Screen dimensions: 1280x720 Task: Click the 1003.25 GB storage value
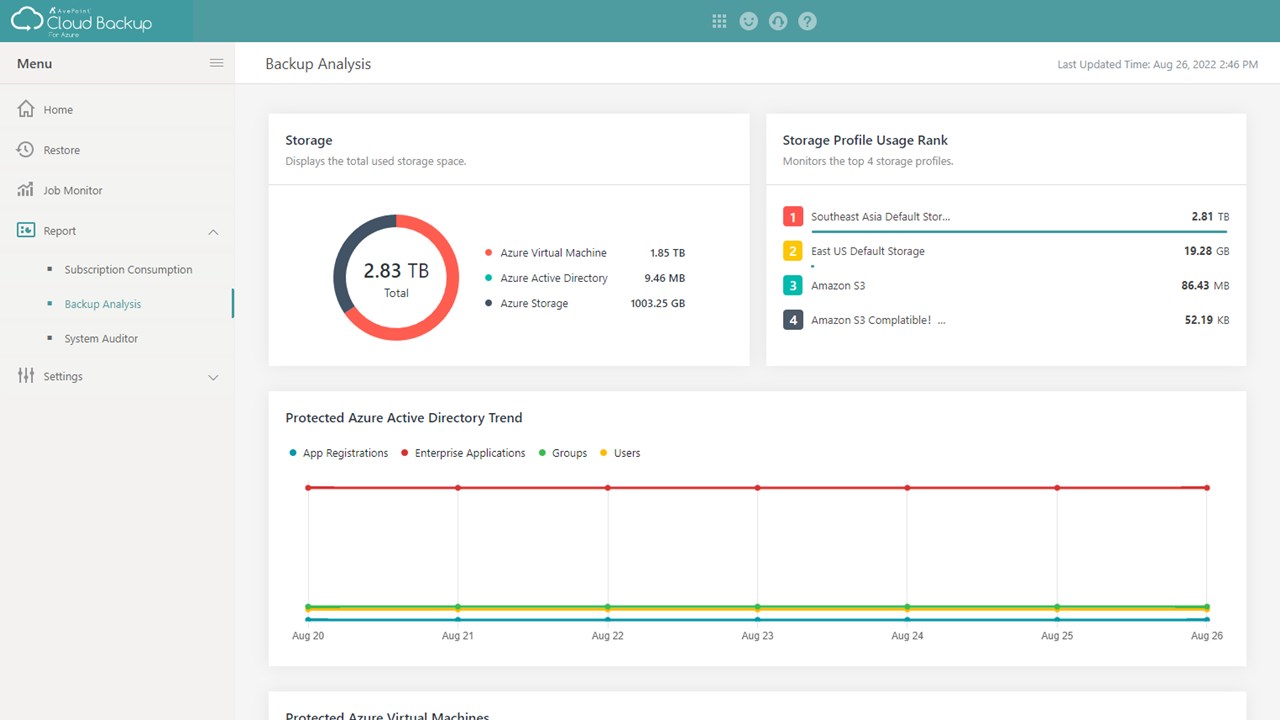[658, 303]
